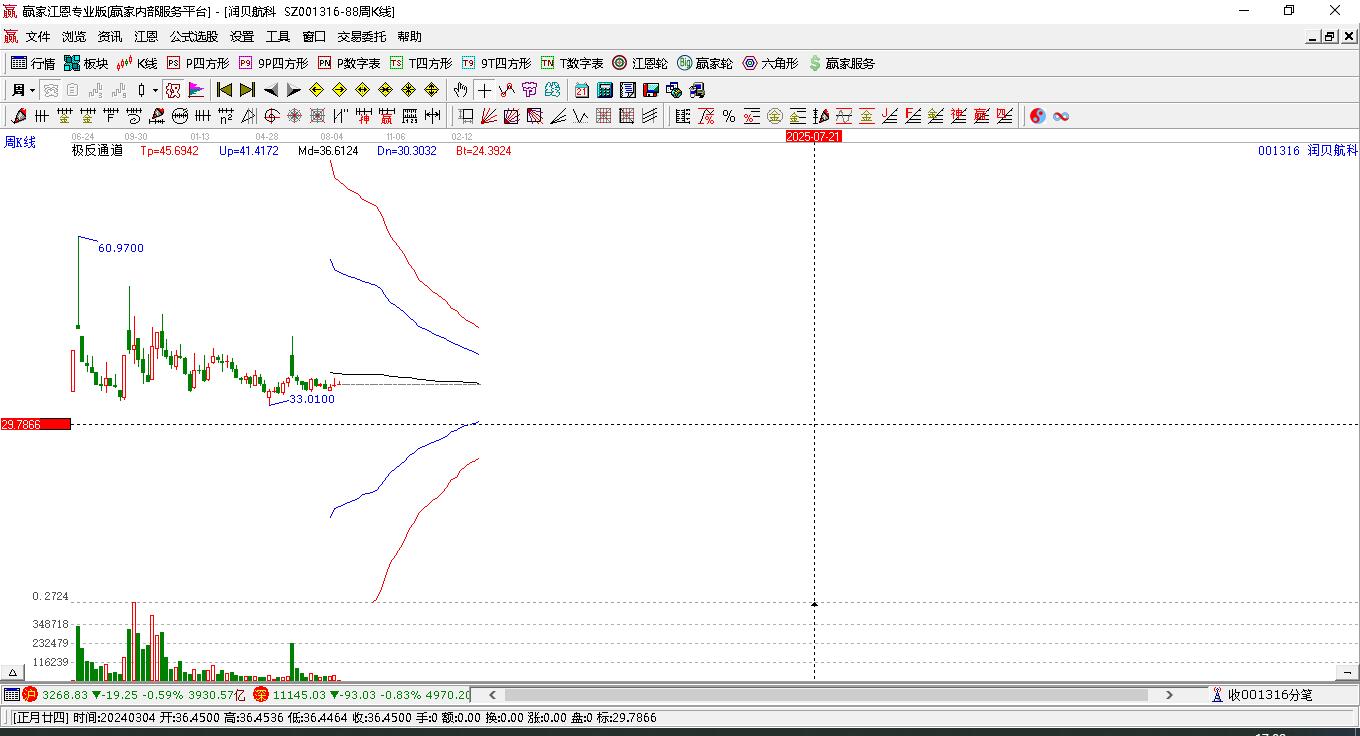1360x736 pixels.
Task: Open the calendar icon showing 21
Action: coord(581,90)
